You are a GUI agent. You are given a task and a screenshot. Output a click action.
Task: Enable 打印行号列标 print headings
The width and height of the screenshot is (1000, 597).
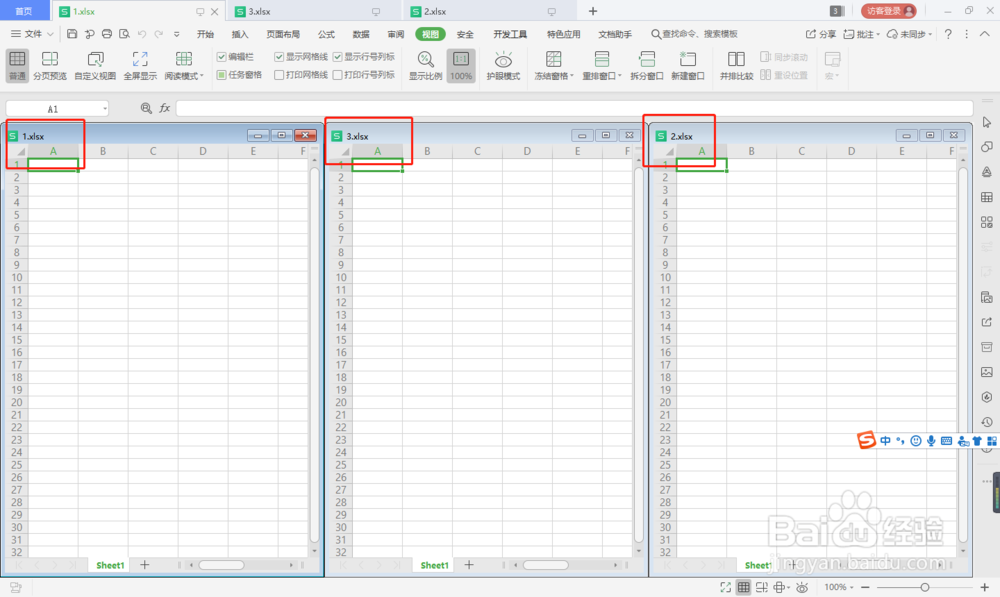pyautogui.click(x=364, y=75)
